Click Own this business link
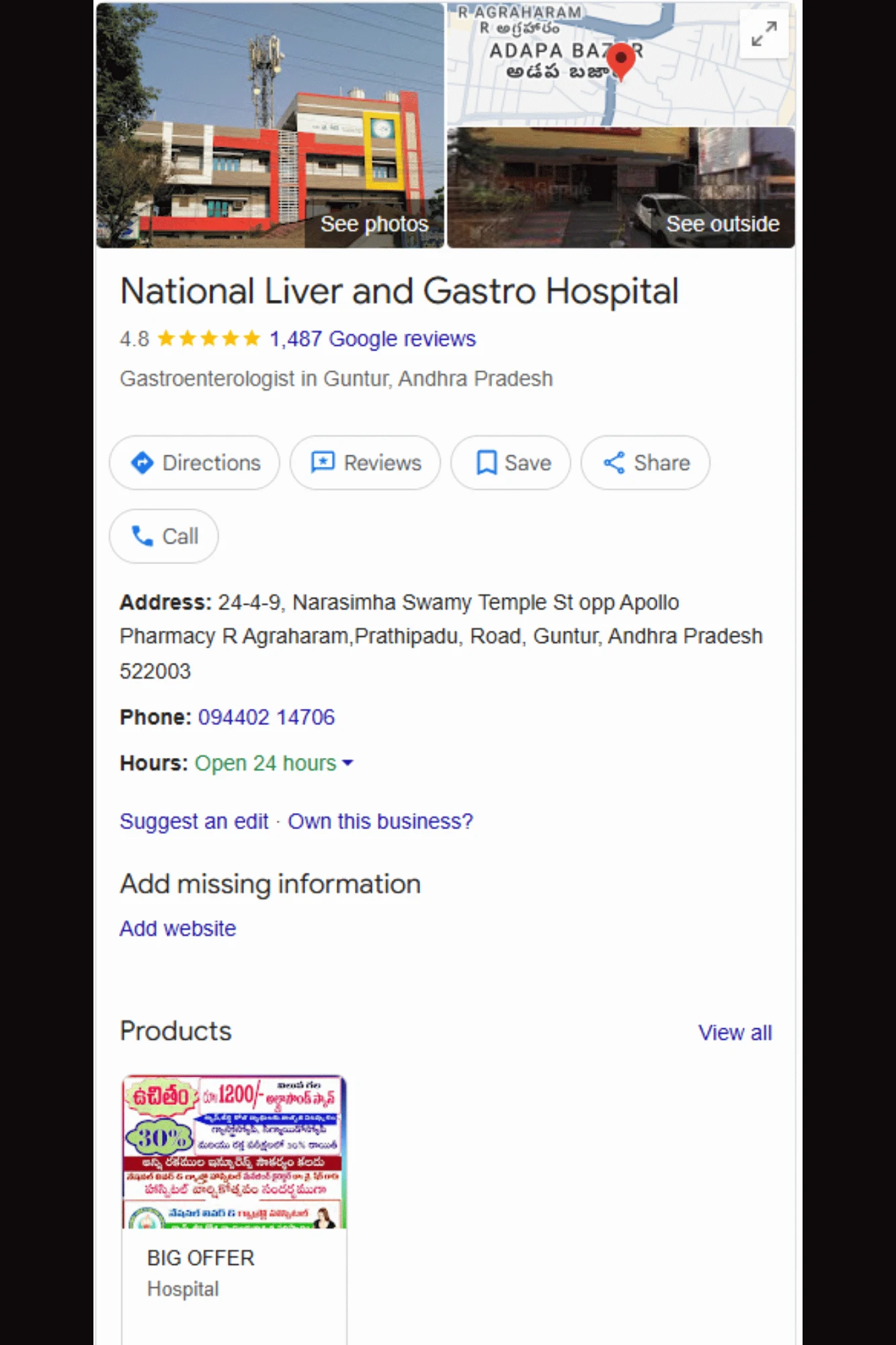Screen dimensions: 896x1345 tap(380, 821)
